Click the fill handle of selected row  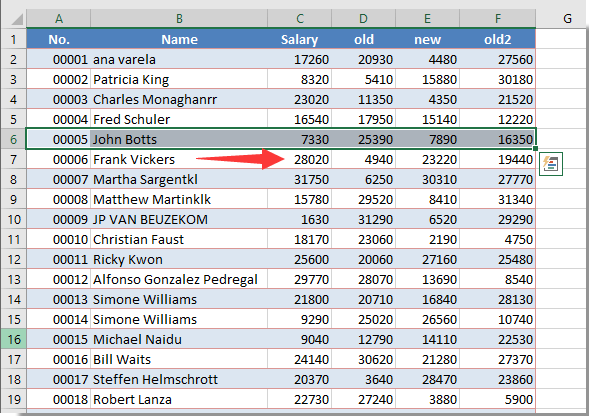coord(535,149)
